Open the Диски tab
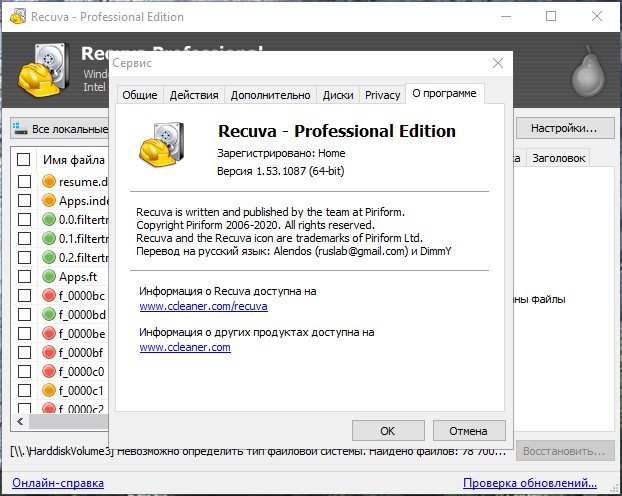Screen dimensions: 622x496 coord(338,95)
